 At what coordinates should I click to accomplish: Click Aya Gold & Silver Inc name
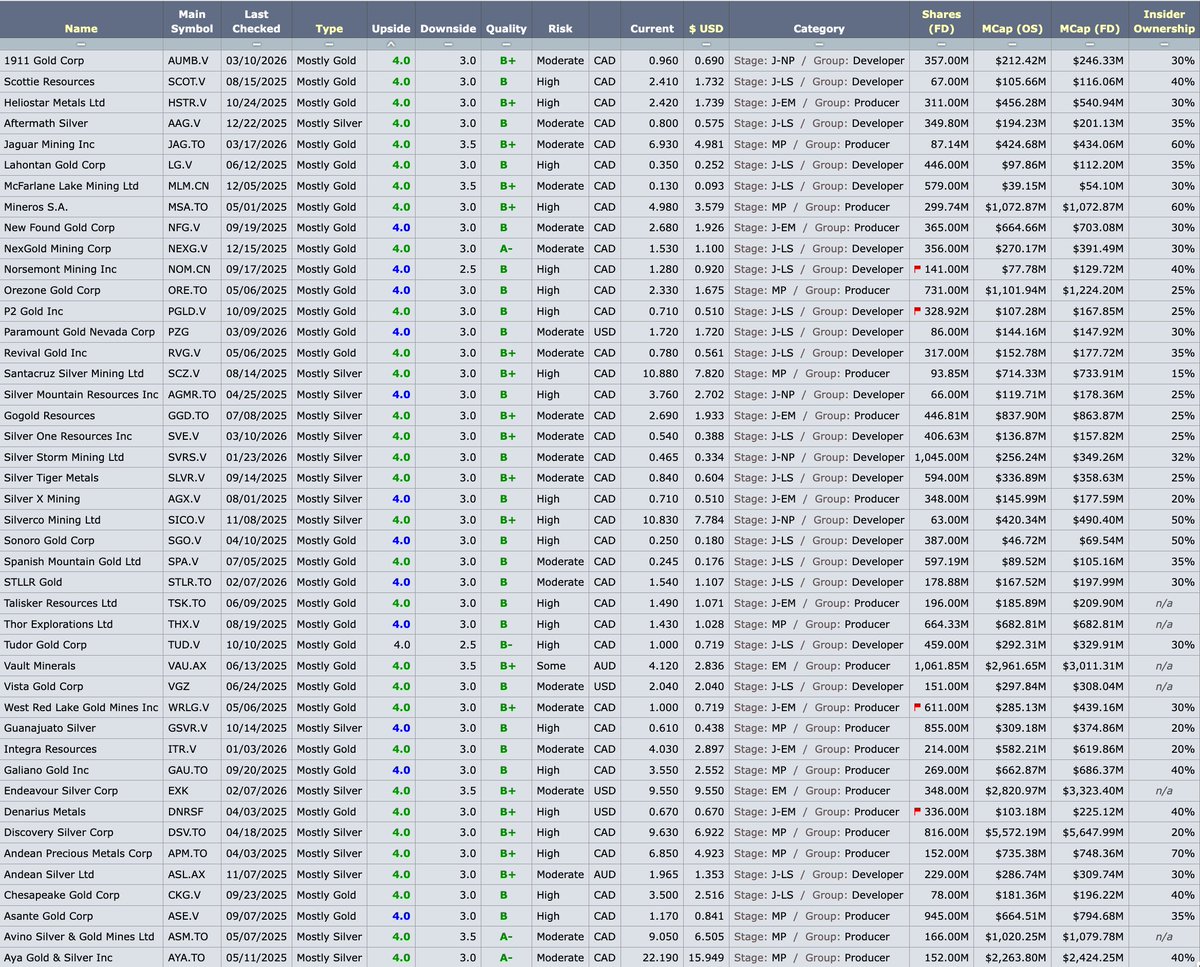click(58, 957)
